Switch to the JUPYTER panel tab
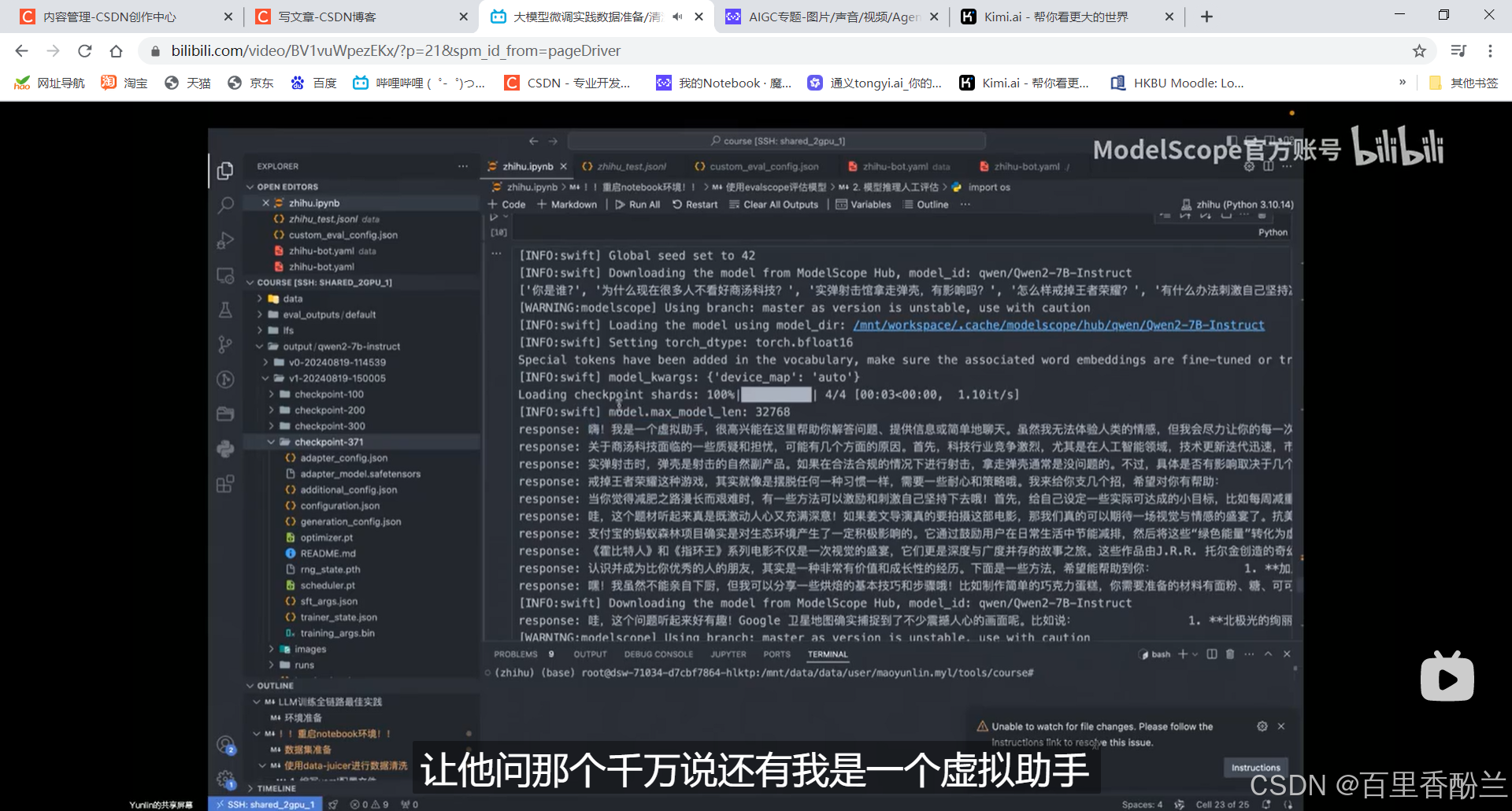Image resolution: width=1512 pixels, height=811 pixels. (x=728, y=654)
